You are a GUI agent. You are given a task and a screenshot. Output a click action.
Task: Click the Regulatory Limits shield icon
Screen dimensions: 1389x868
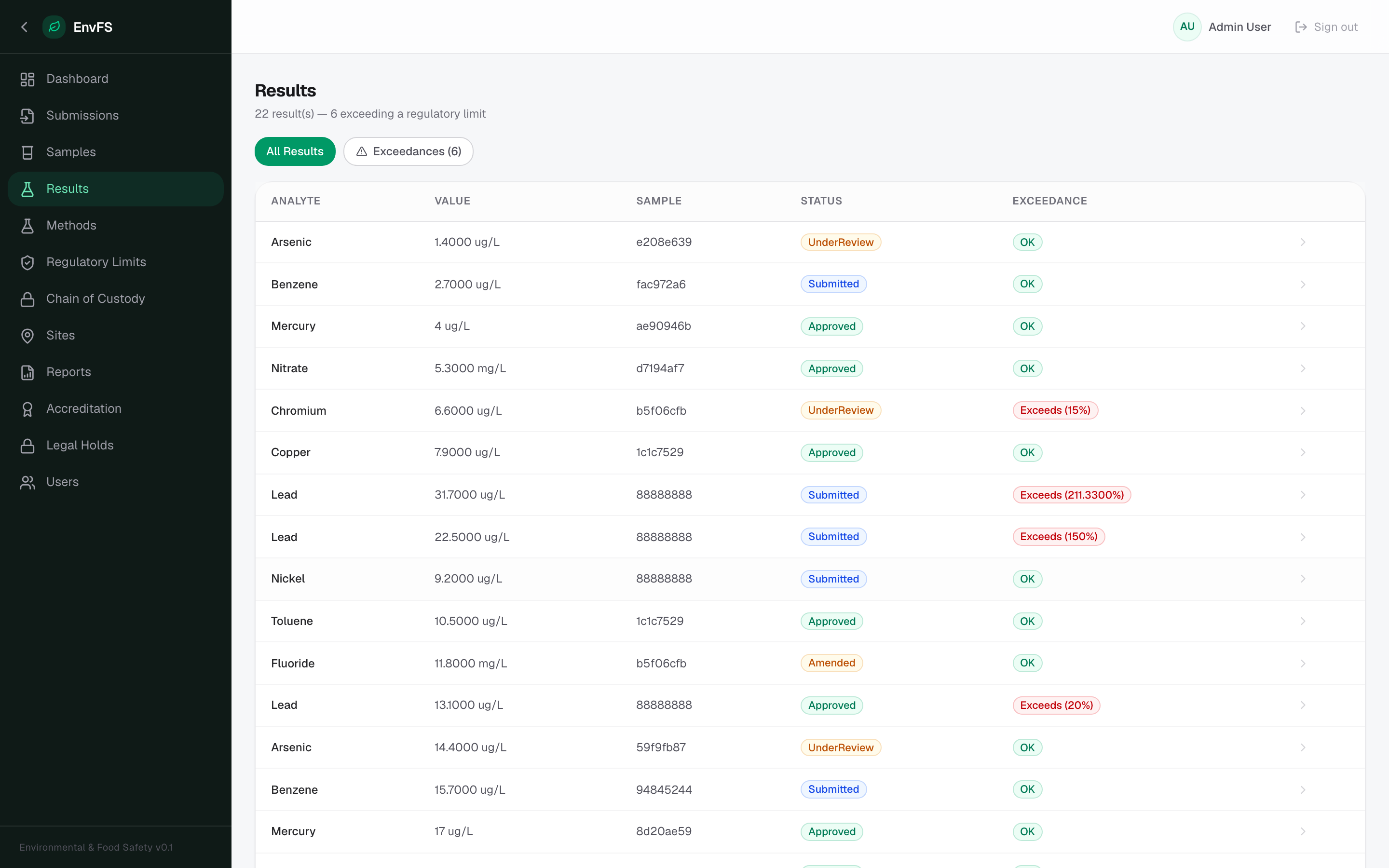(27, 262)
